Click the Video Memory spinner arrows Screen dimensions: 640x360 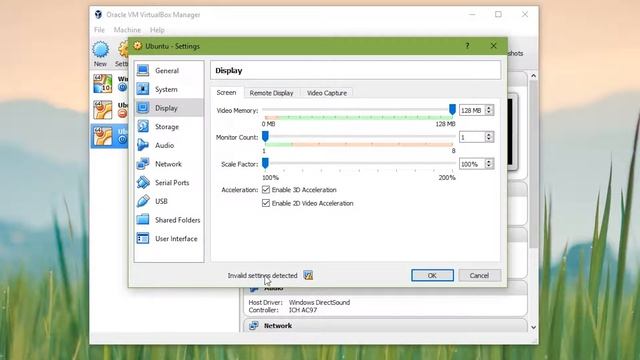(x=489, y=110)
